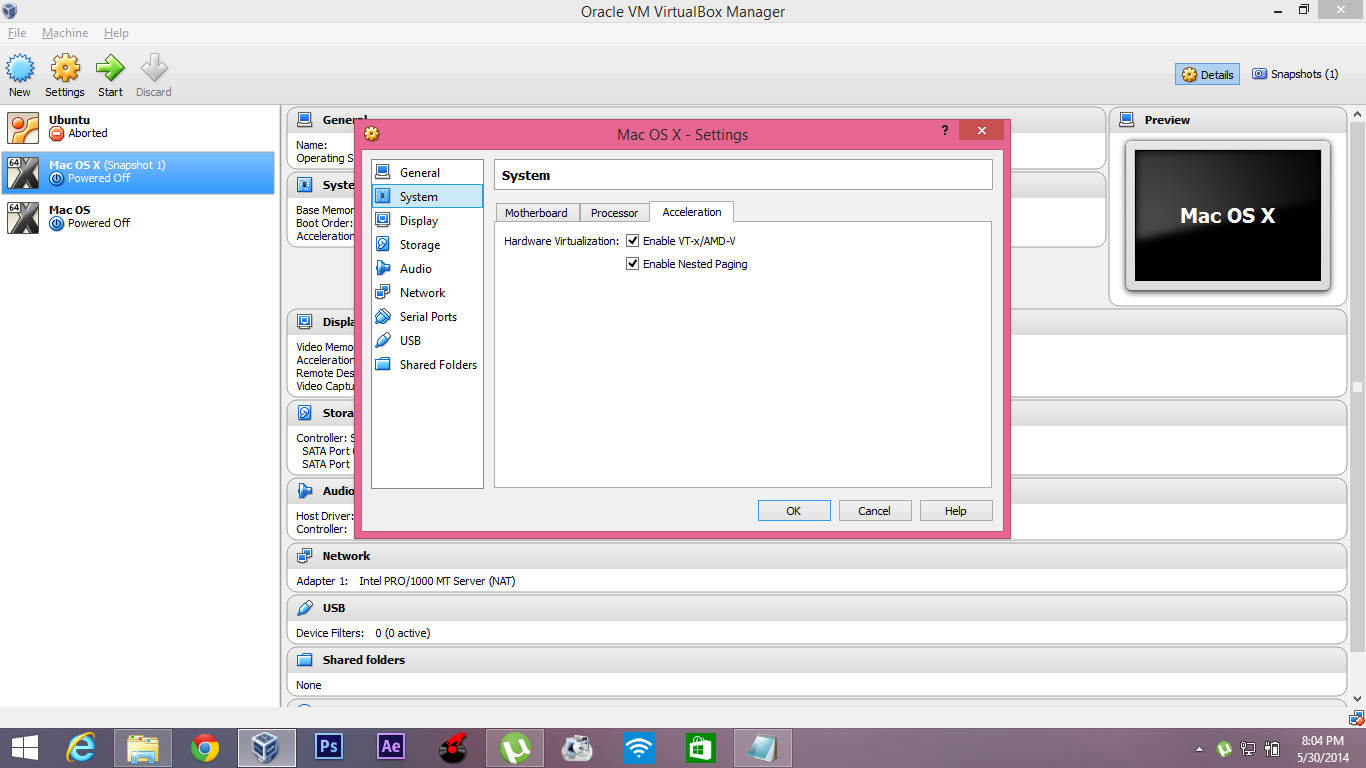Select General in the settings sidebar
The width and height of the screenshot is (1366, 768).
click(x=427, y=173)
